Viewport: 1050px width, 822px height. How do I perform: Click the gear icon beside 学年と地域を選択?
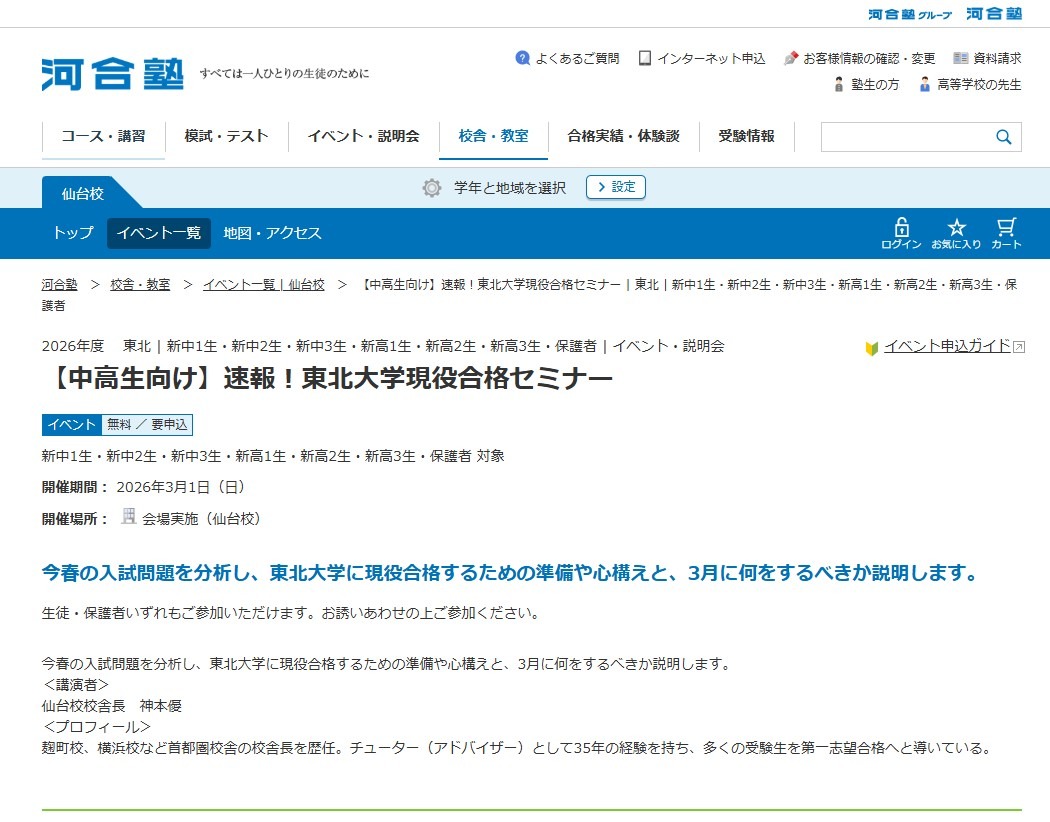click(x=431, y=187)
